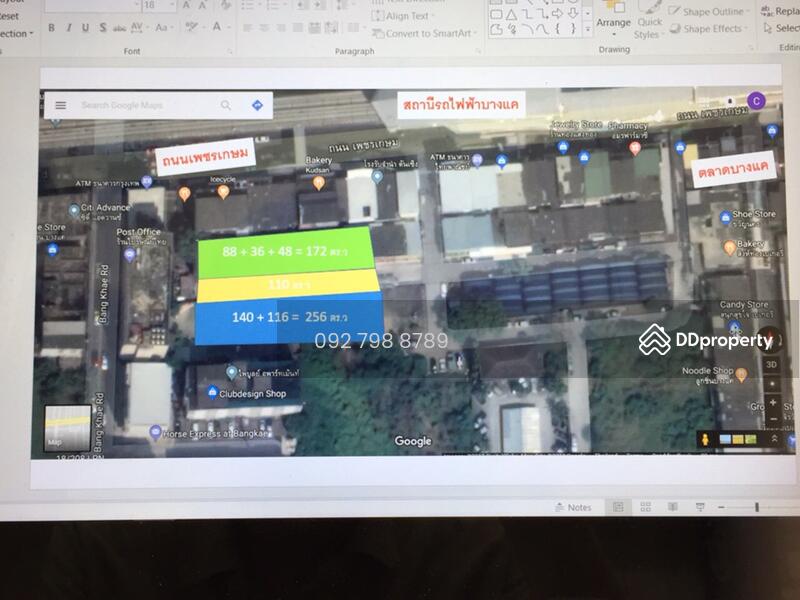Open font size 18 dropdown
800x600 pixels.
172,5
